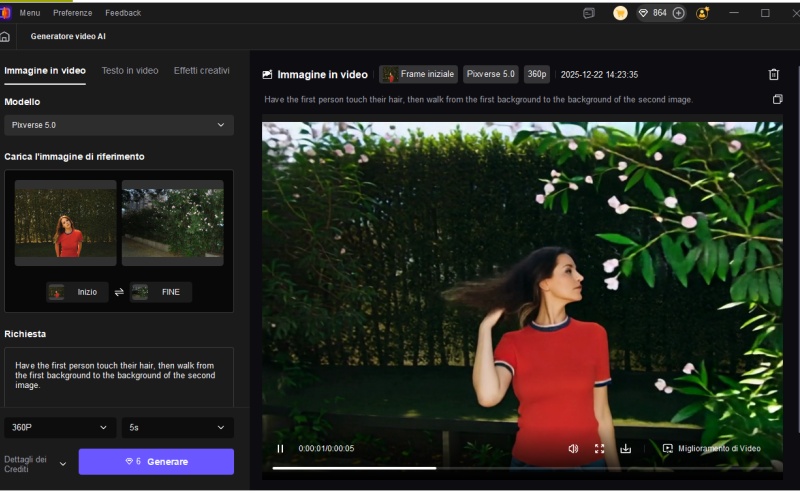This screenshot has width=800, height=493.
Task: Click the video time 0:00:01/0:00:05
Action: (x=326, y=449)
